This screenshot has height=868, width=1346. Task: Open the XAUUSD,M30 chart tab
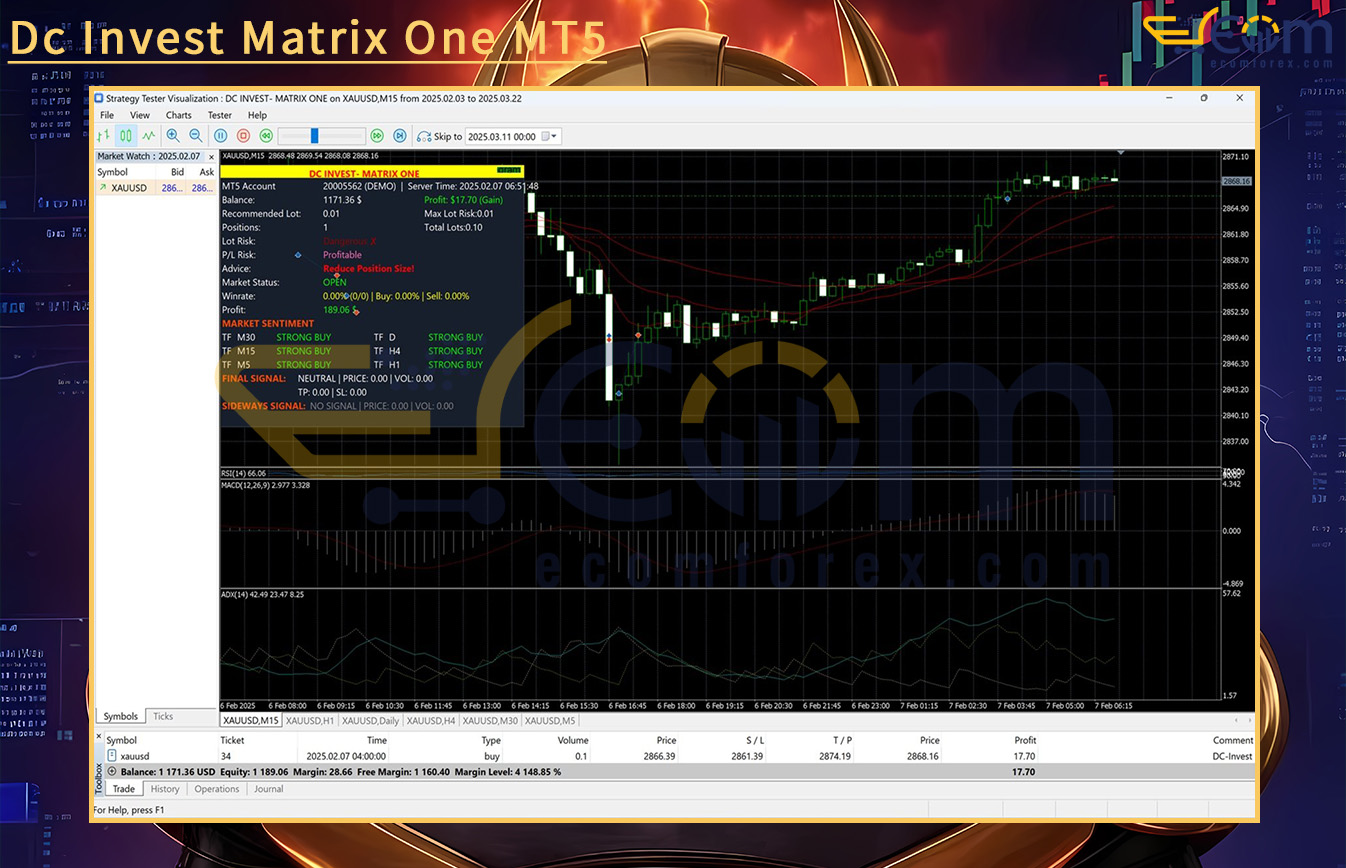coord(490,720)
